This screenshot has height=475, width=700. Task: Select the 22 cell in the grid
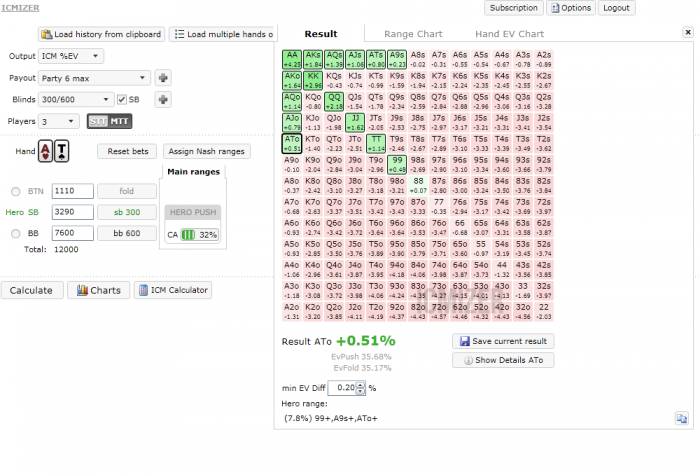pos(544,311)
